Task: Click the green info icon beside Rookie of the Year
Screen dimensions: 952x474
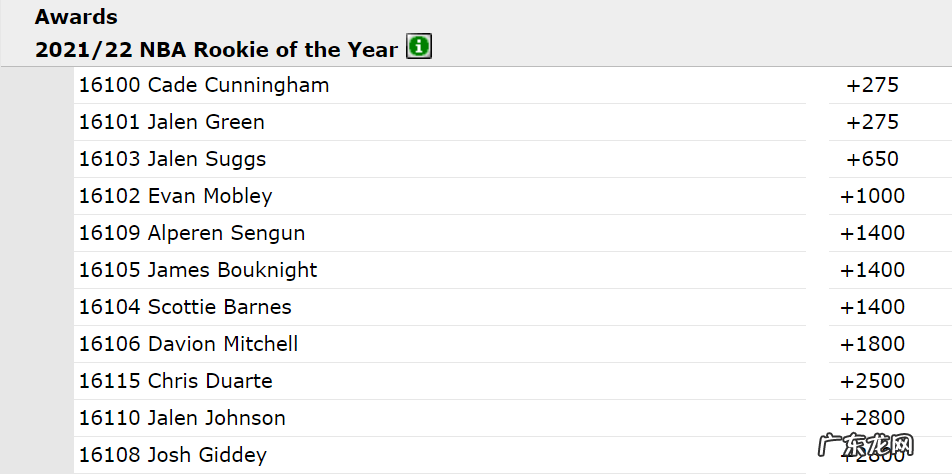Action: tap(419, 47)
